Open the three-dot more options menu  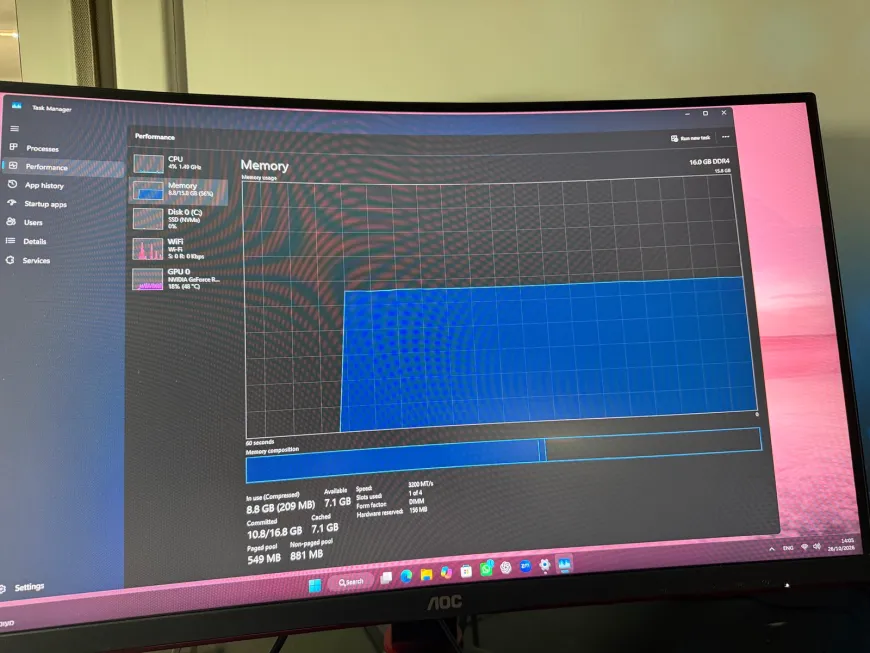(x=725, y=136)
